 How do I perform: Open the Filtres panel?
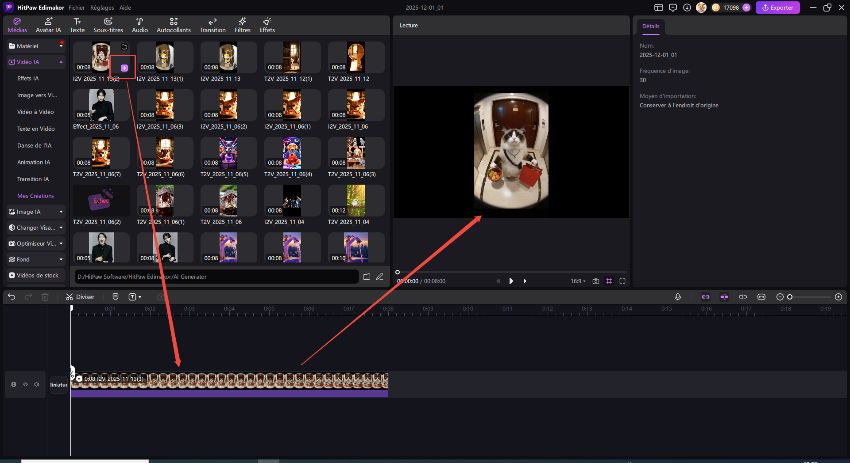pyautogui.click(x=241, y=25)
